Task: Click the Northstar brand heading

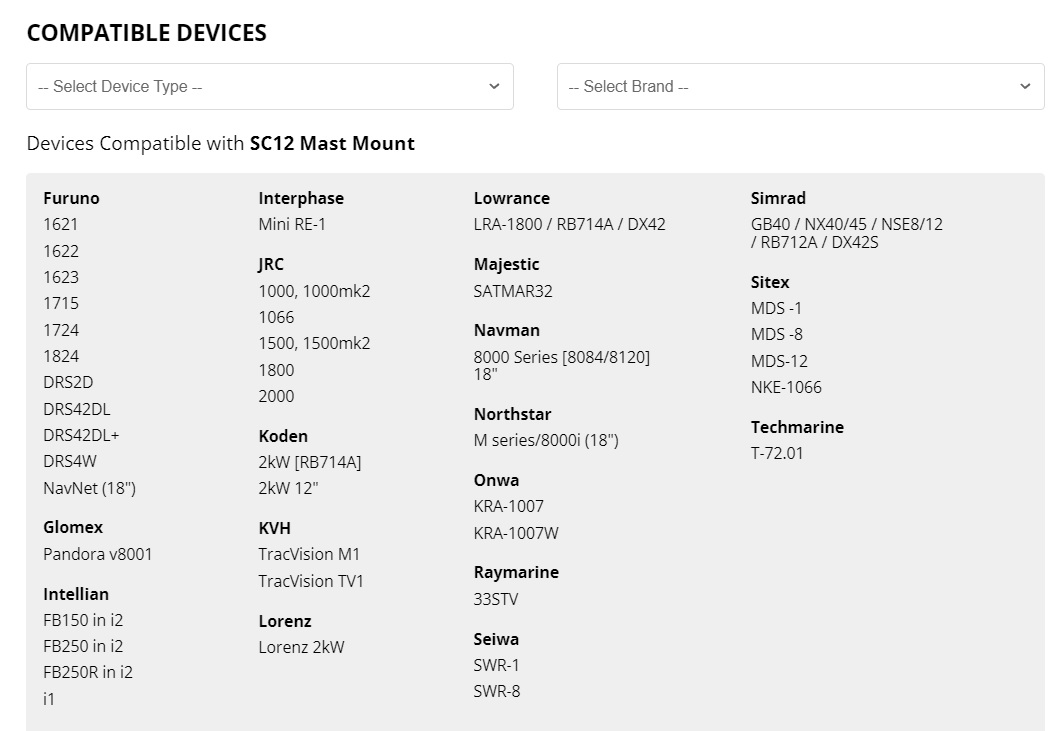Action: (x=512, y=414)
